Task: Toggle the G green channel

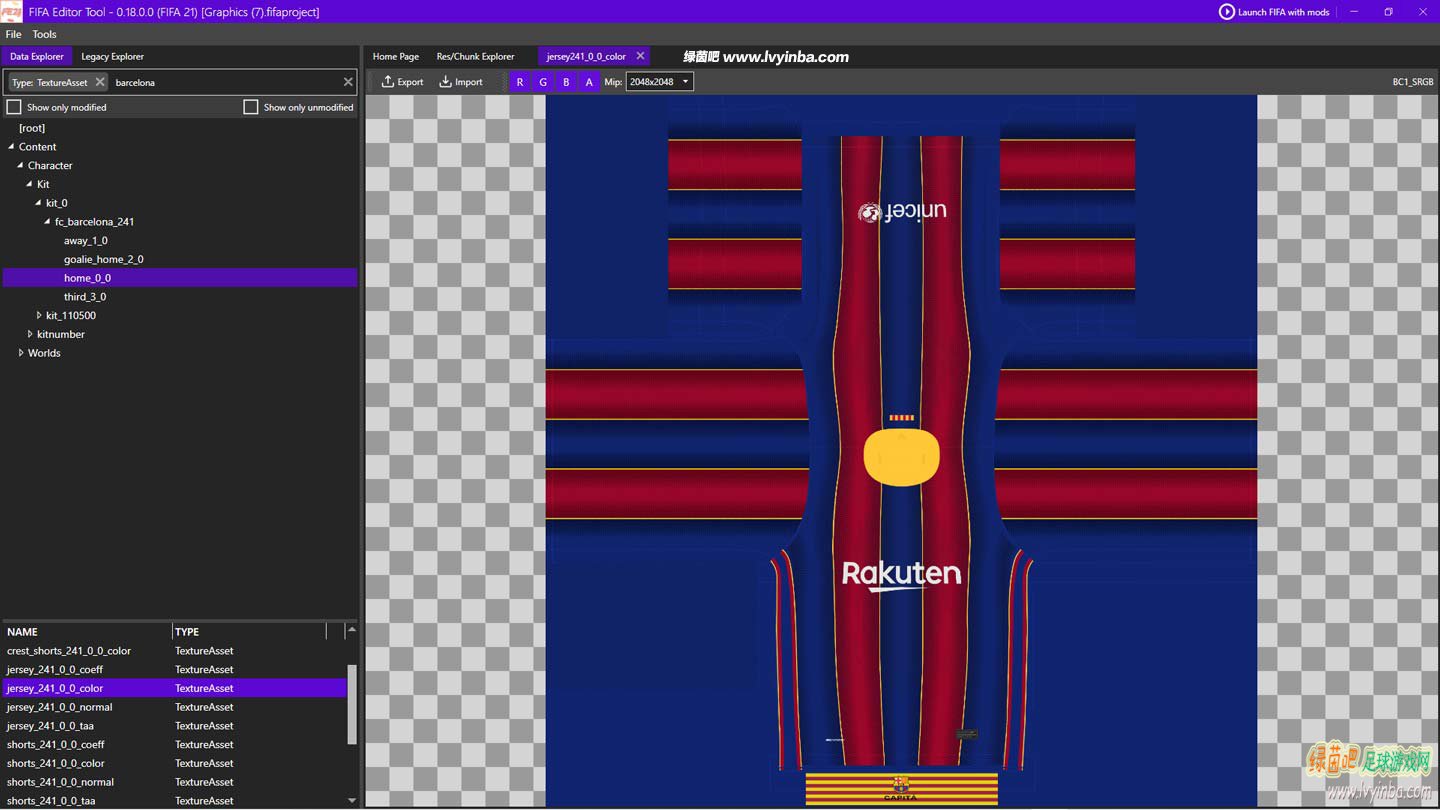Action: click(543, 82)
